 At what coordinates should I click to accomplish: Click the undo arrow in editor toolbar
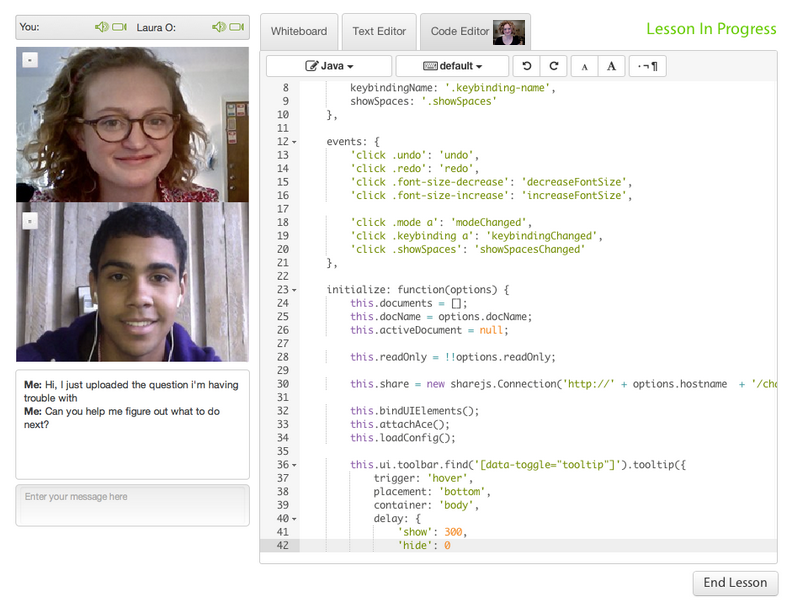(x=527, y=66)
